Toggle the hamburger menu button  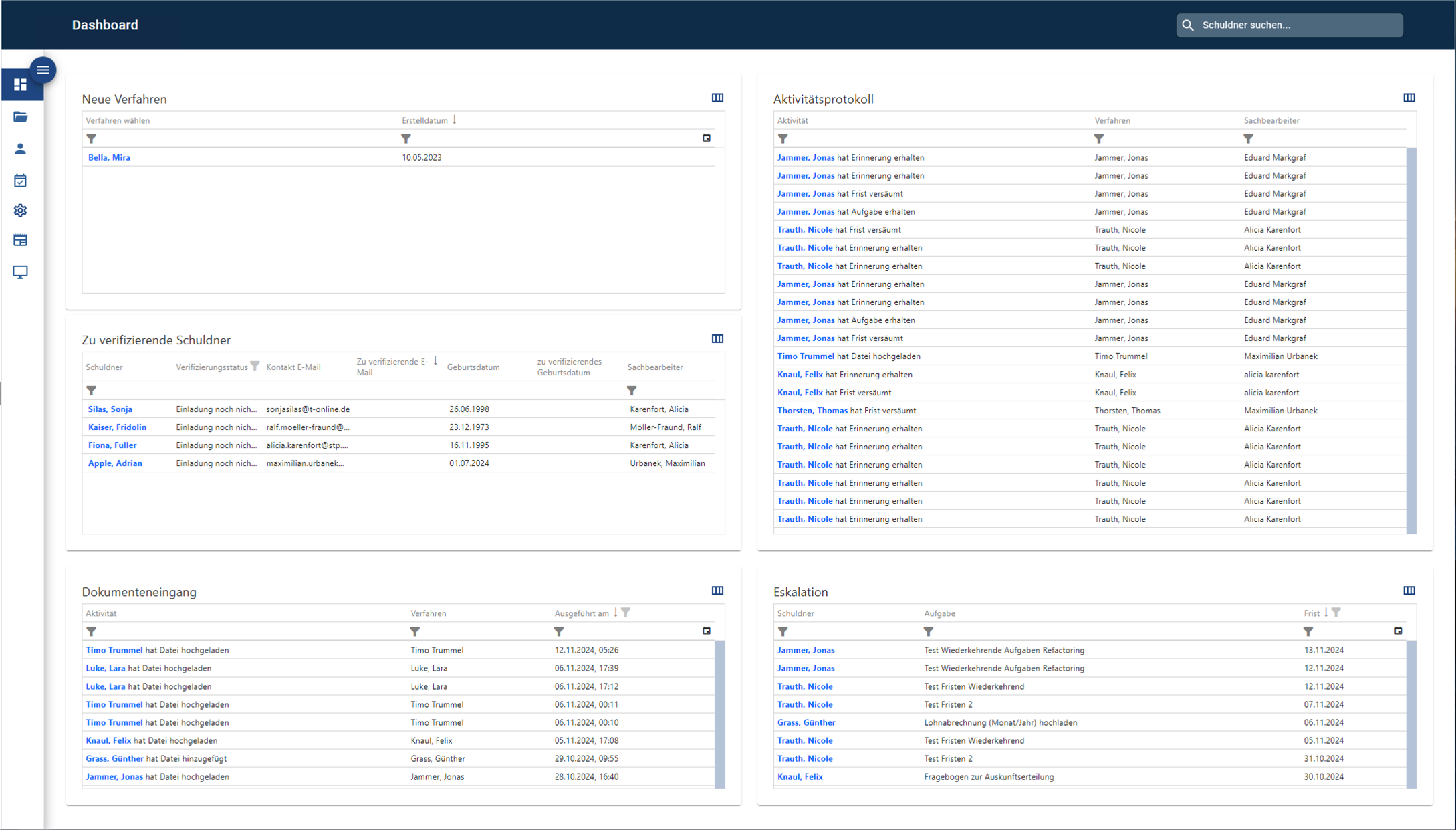(43, 70)
